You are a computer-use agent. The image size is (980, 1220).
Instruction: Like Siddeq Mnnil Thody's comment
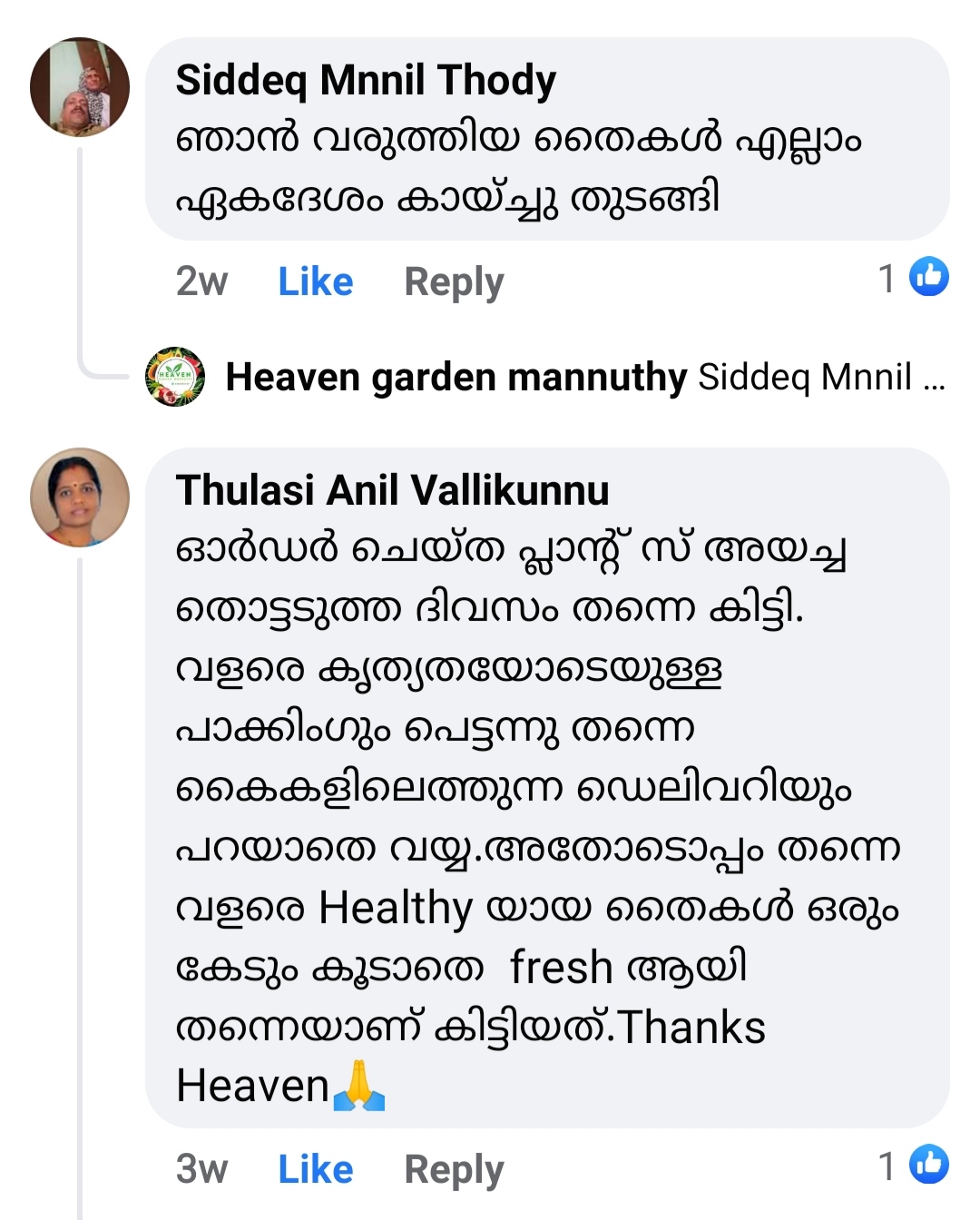click(x=315, y=281)
